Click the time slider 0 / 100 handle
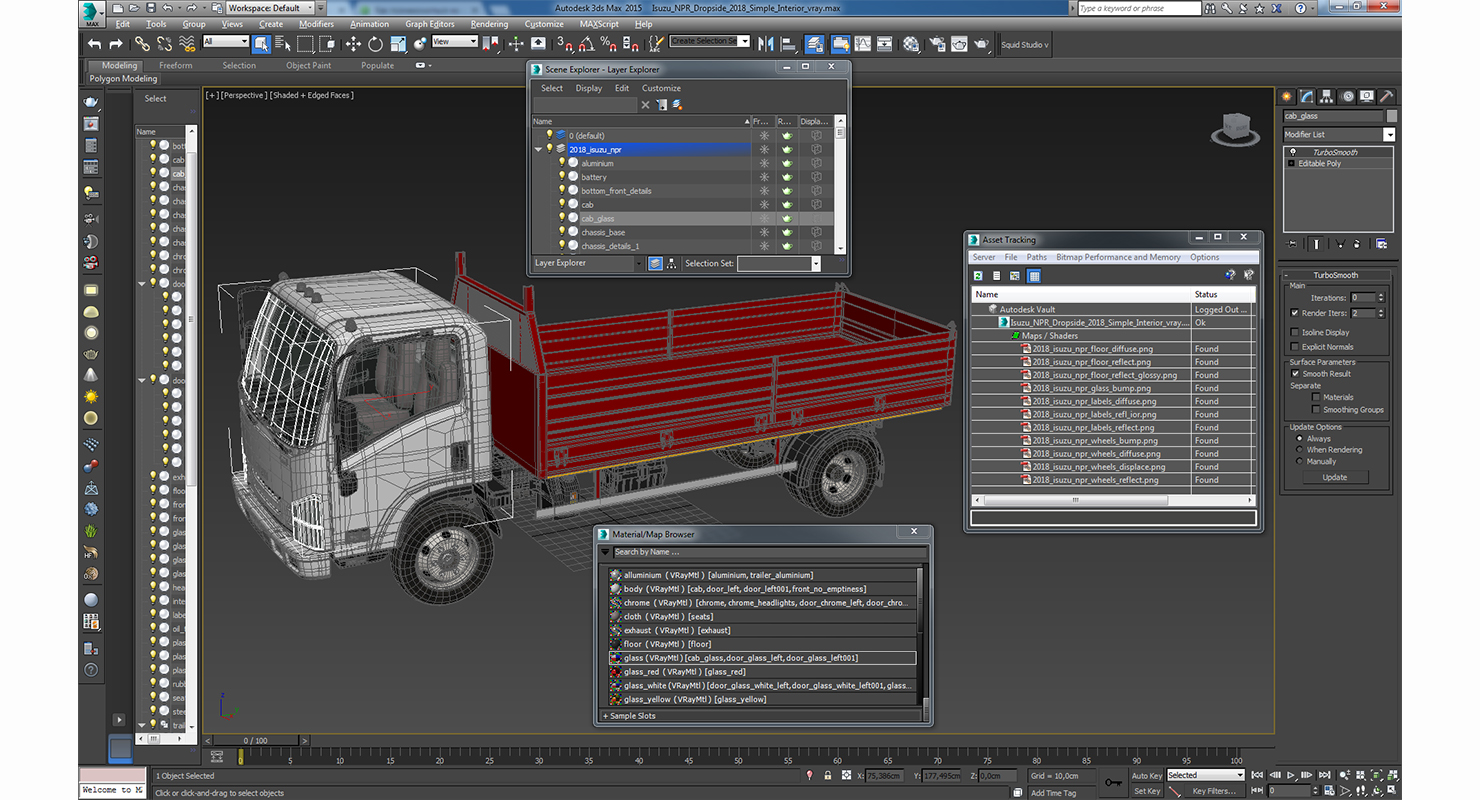The height and width of the screenshot is (800, 1480). [255, 741]
